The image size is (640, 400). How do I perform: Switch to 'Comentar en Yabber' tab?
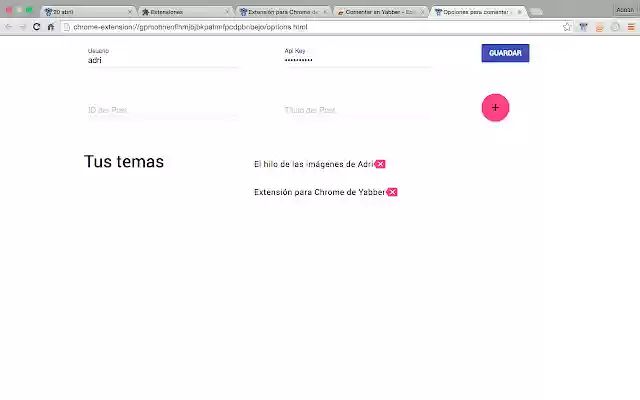380,12
